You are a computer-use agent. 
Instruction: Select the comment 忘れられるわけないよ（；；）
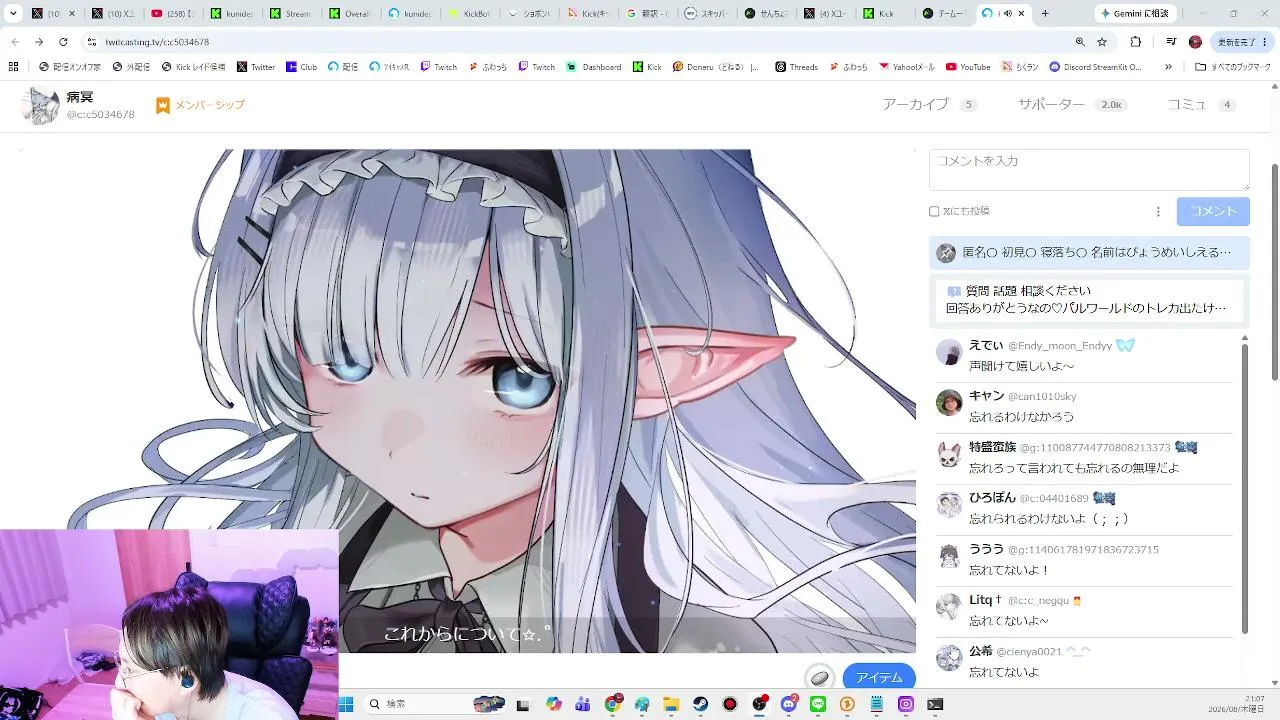[x=1049, y=519]
